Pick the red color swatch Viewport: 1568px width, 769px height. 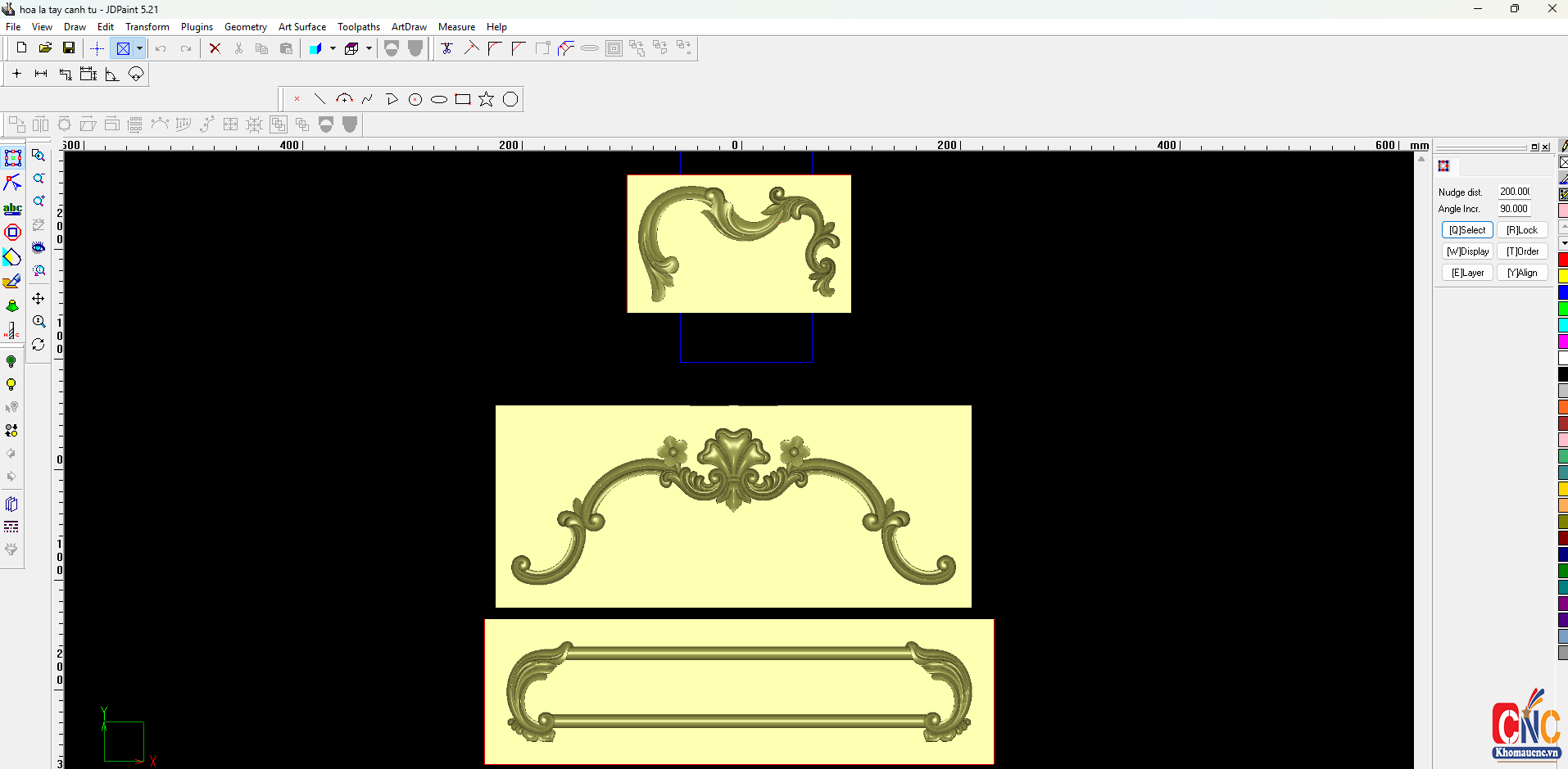pyautogui.click(x=1562, y=260)
